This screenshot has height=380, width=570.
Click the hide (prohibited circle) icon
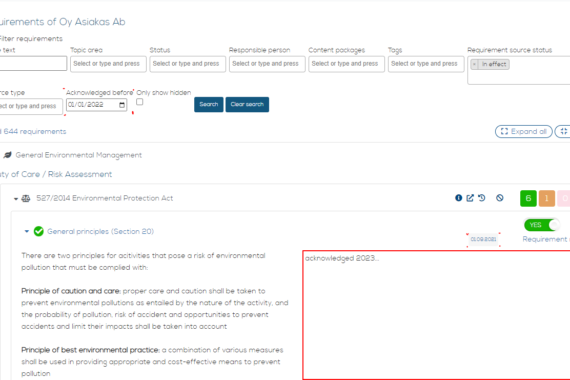[x=500, y=198]
